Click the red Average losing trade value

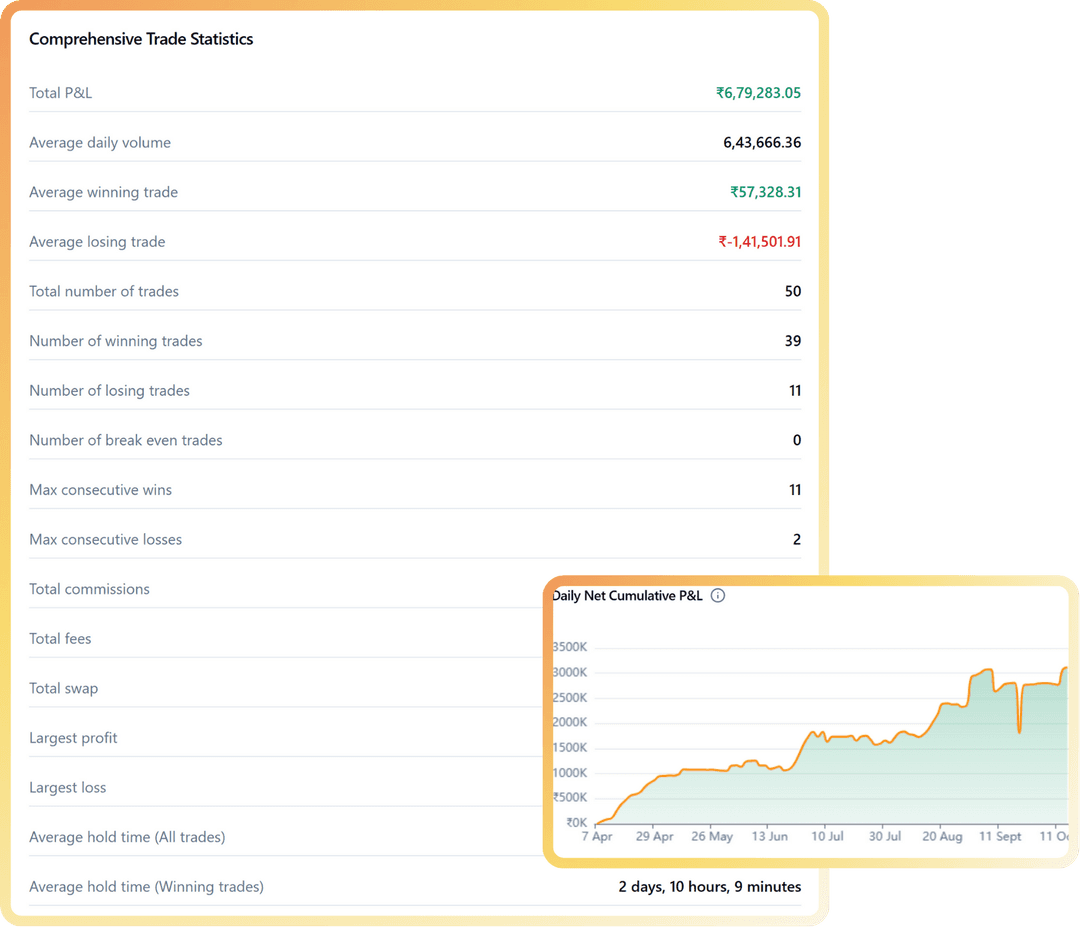click(x=759, y=242)
